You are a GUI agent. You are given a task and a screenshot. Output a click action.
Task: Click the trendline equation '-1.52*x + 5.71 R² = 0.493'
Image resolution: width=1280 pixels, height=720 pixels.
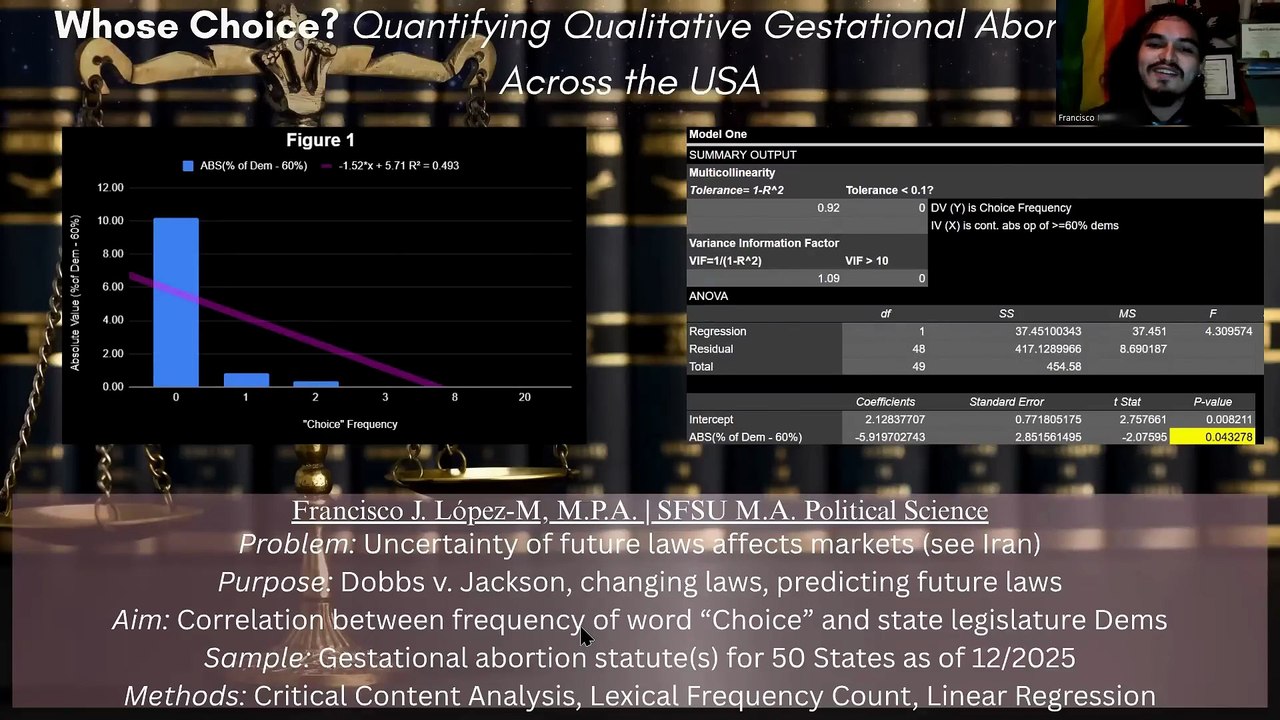click(x=399, y=166)
